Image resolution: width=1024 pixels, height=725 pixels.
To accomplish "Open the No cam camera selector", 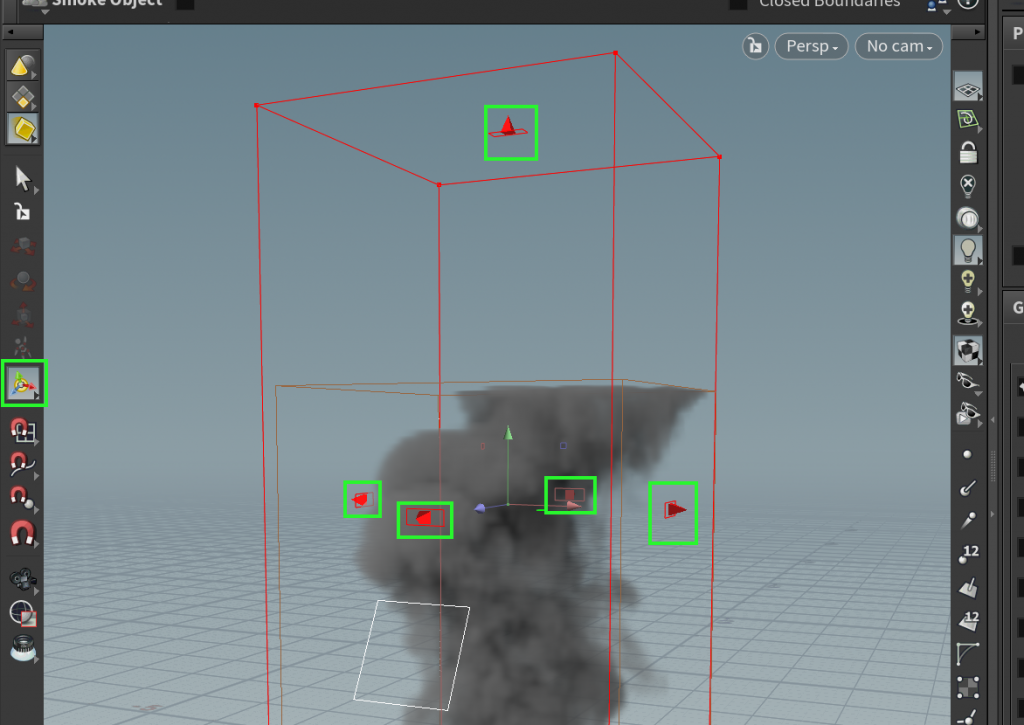I will 898,46.
